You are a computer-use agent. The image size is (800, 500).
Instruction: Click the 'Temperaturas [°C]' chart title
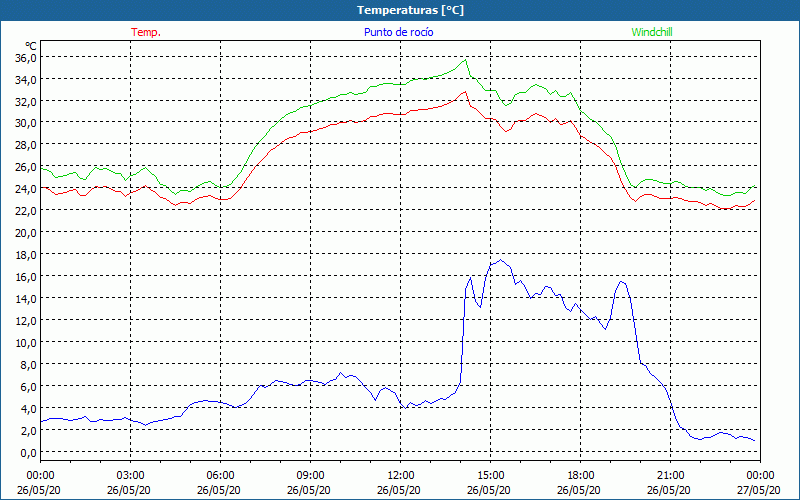pos(410,10)
